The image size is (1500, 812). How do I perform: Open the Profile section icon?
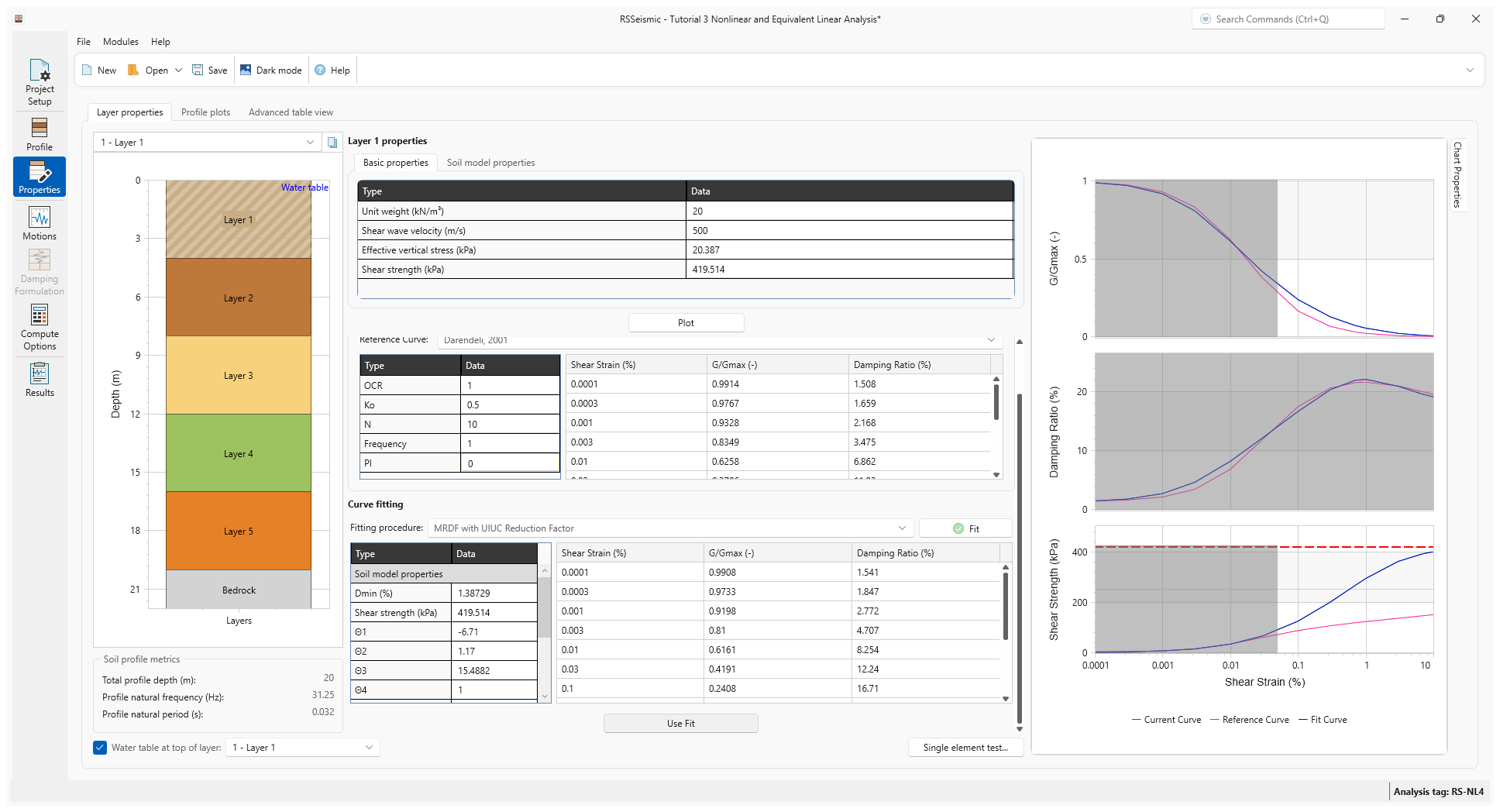(x=40, y=134)
